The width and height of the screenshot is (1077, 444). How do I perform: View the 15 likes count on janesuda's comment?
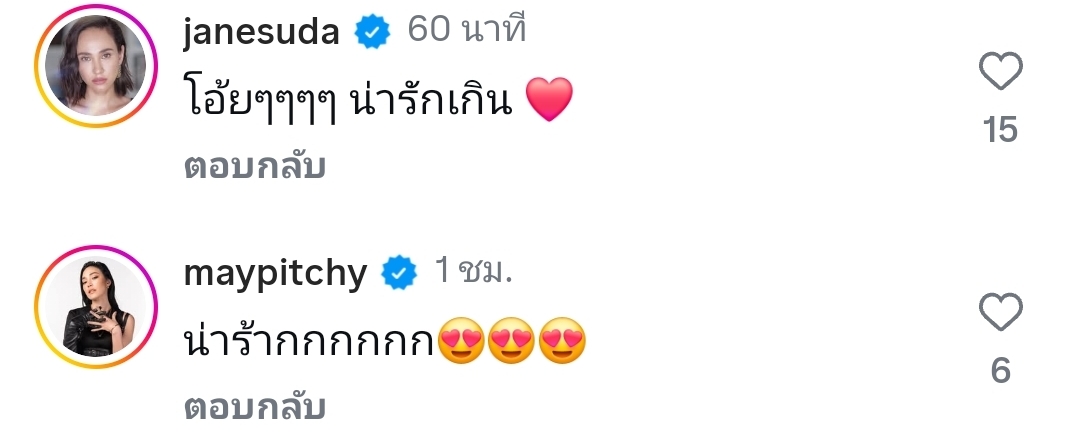(1000, 130)
